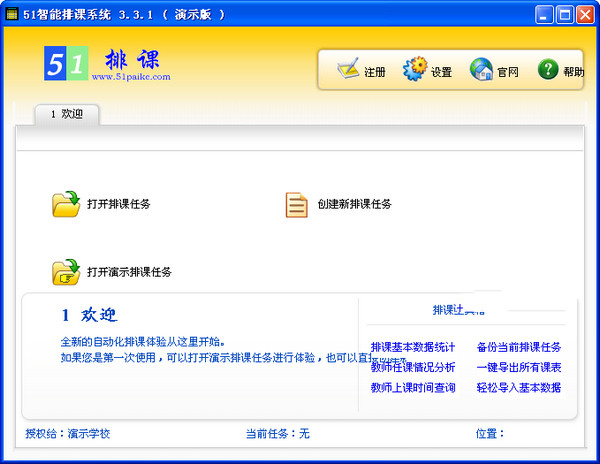The image size is (600, 464).
Task: Close the 51智能排课系统 window
Action: (x=585, y=15)
